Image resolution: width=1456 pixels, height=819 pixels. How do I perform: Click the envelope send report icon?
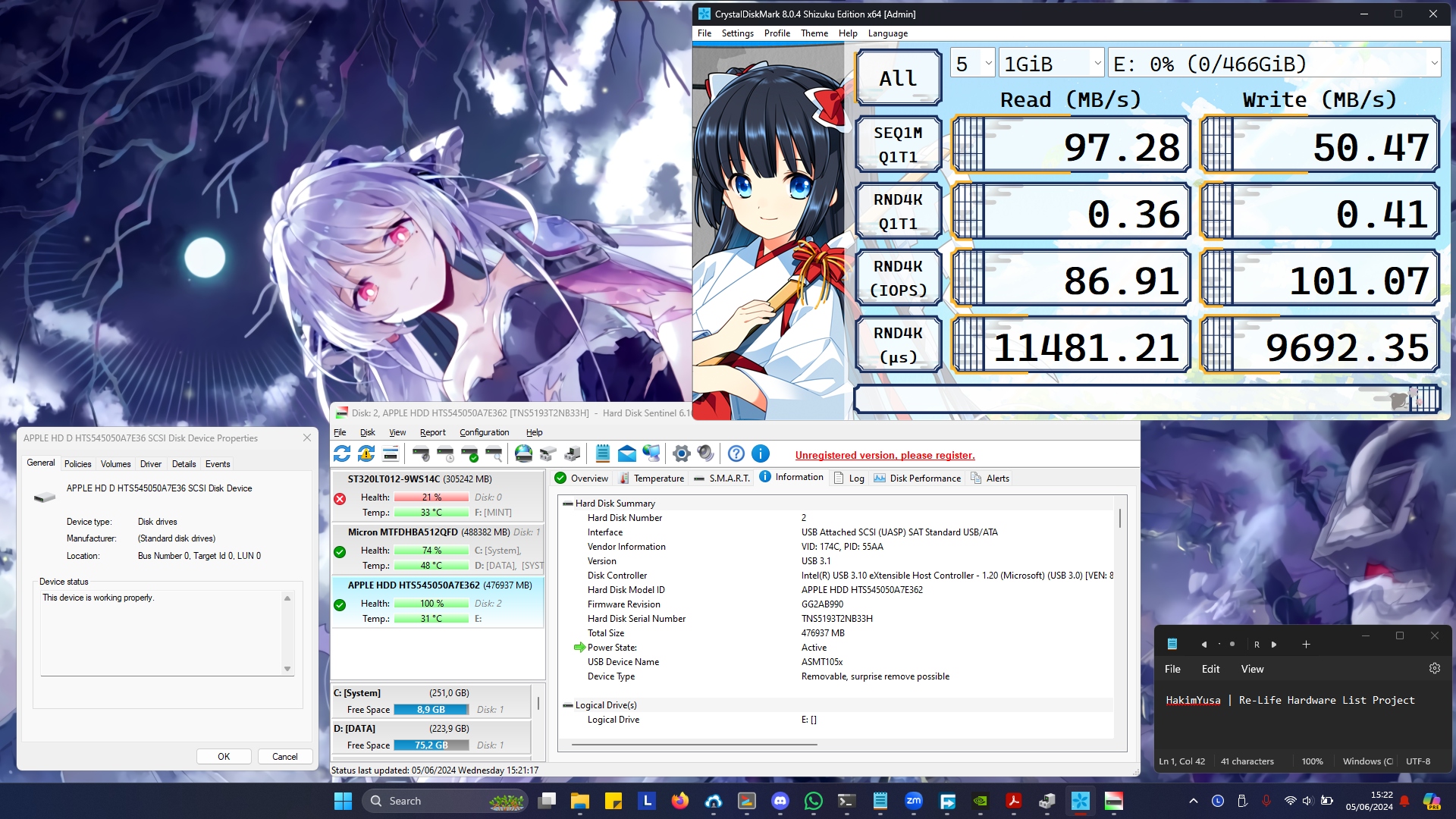coord(627,453)
